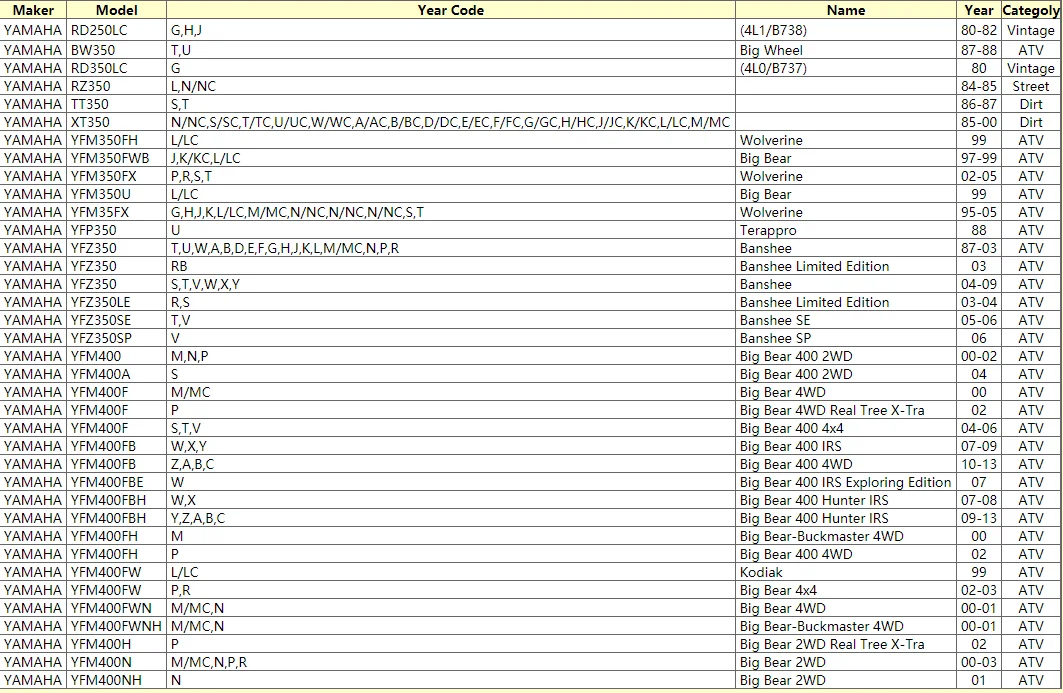Select the YFM350U model cell
This screenshot has height=693, width=1063.
(x=117, y=194)
